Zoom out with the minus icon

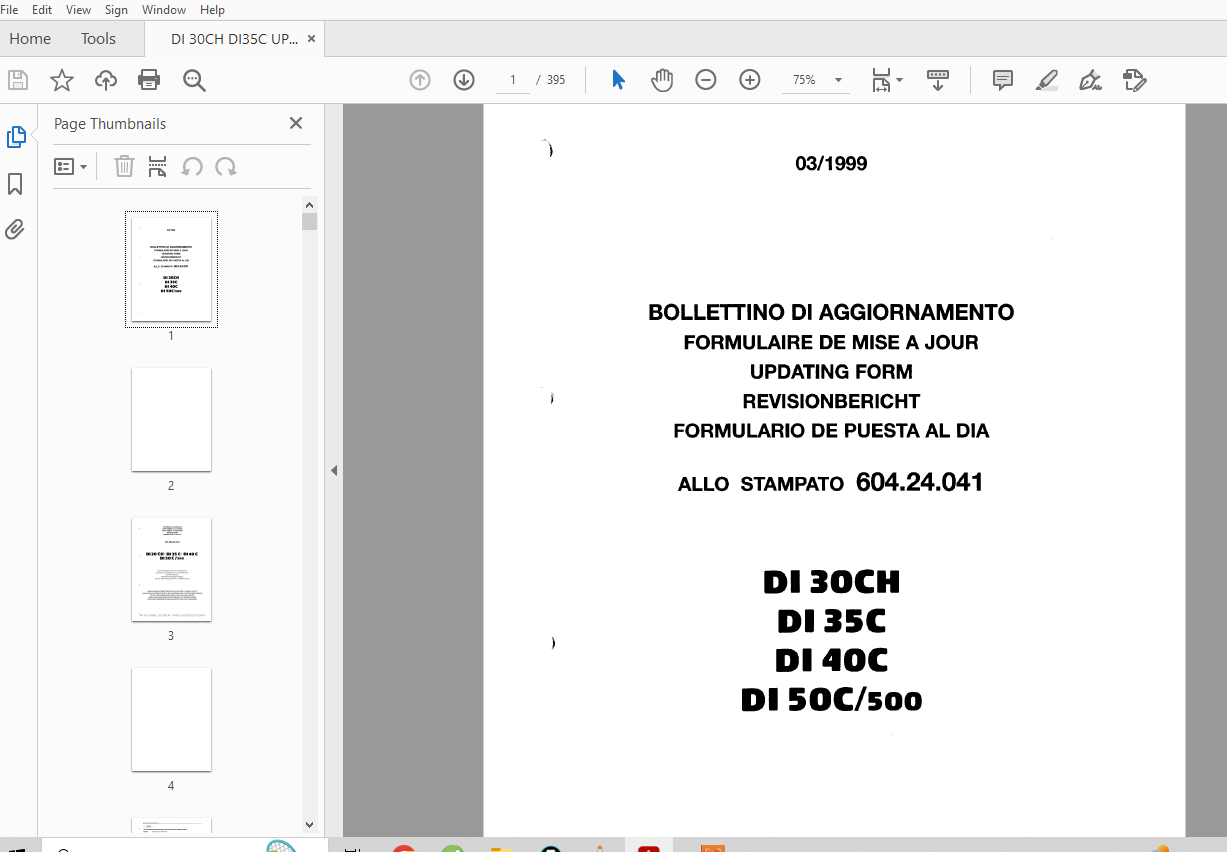pos(706,80)
